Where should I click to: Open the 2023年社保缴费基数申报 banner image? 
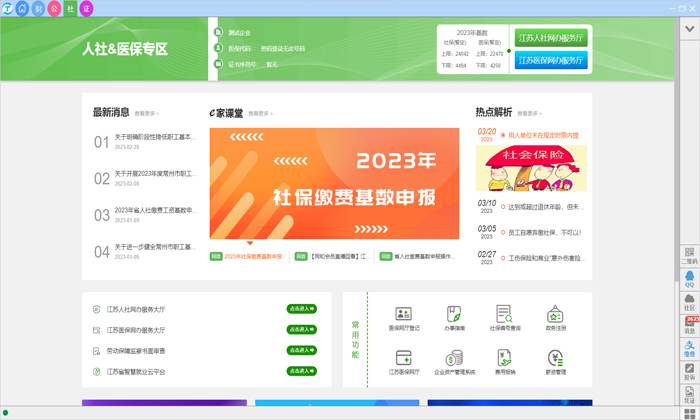[334, 185]
